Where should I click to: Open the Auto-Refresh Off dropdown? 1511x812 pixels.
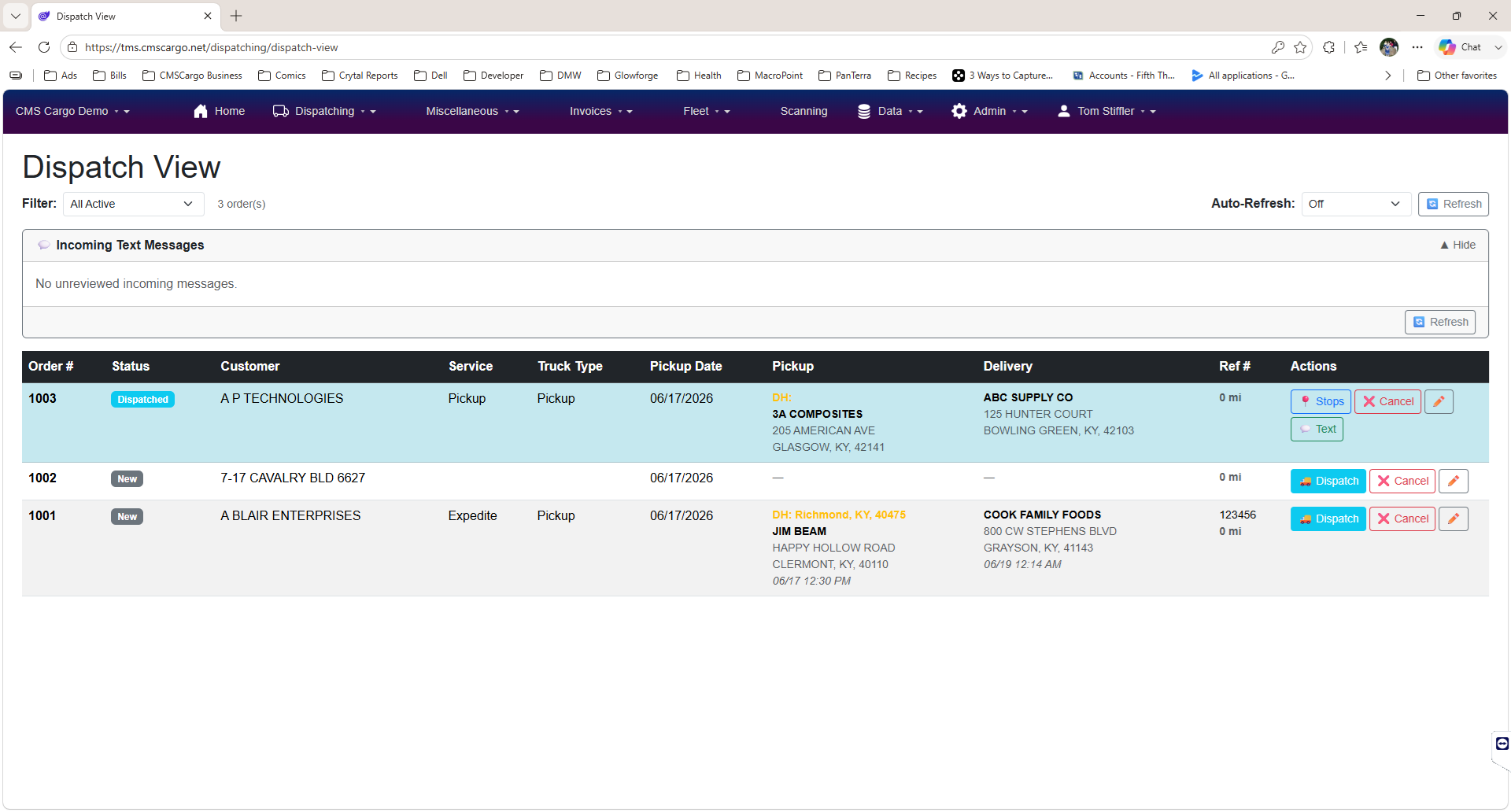[x=1356, y=204]
